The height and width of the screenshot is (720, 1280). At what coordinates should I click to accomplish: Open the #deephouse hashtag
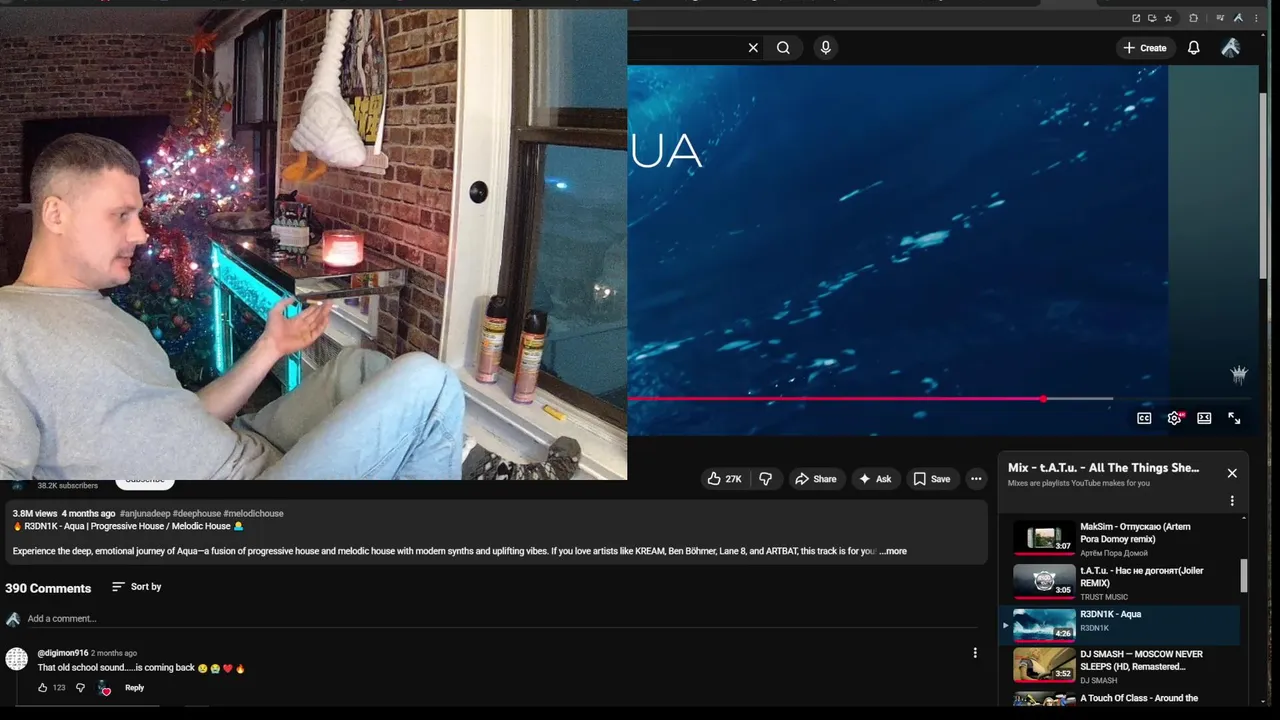(197, 513)
